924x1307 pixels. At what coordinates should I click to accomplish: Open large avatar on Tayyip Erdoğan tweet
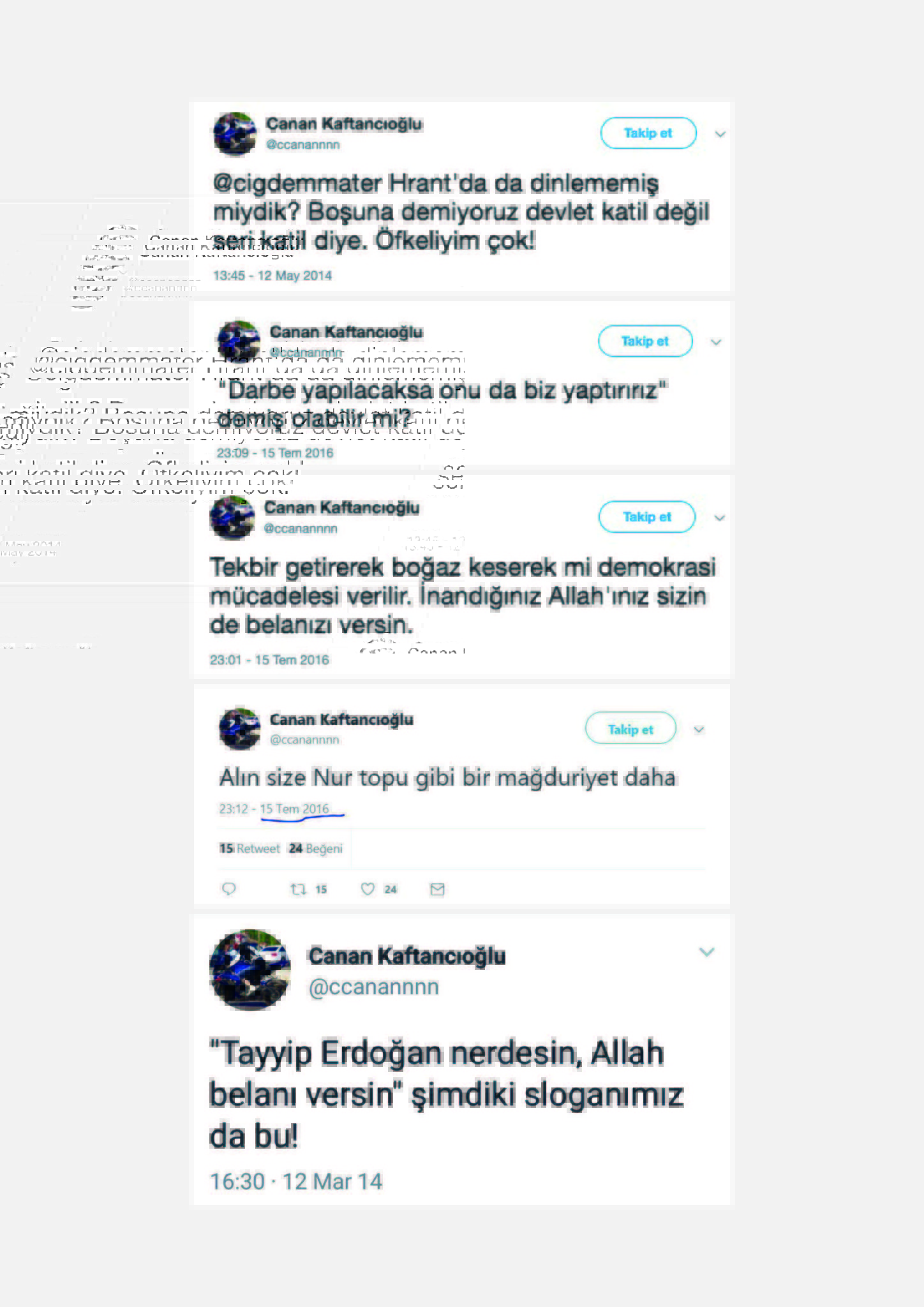[x=250, y=969]
